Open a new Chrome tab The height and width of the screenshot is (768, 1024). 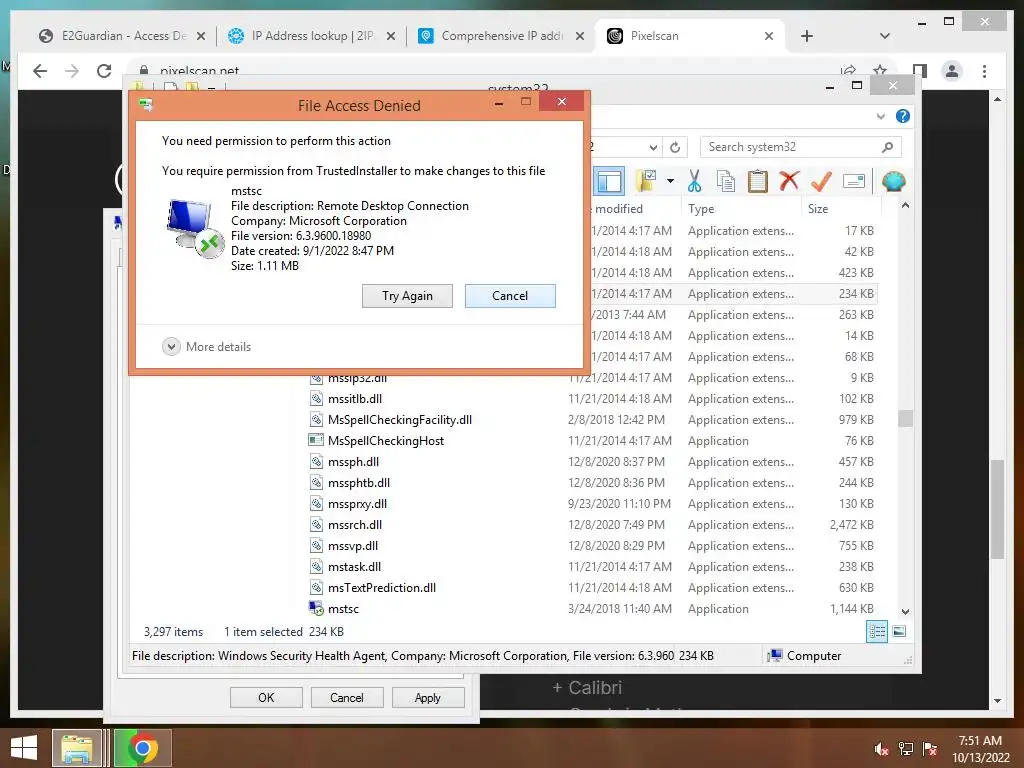tap(807, 36)
